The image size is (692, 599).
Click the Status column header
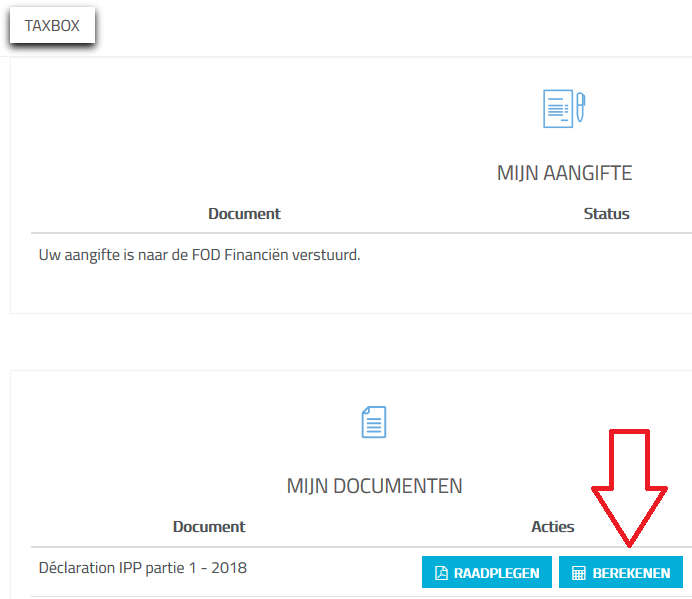[x=606, y=214]
